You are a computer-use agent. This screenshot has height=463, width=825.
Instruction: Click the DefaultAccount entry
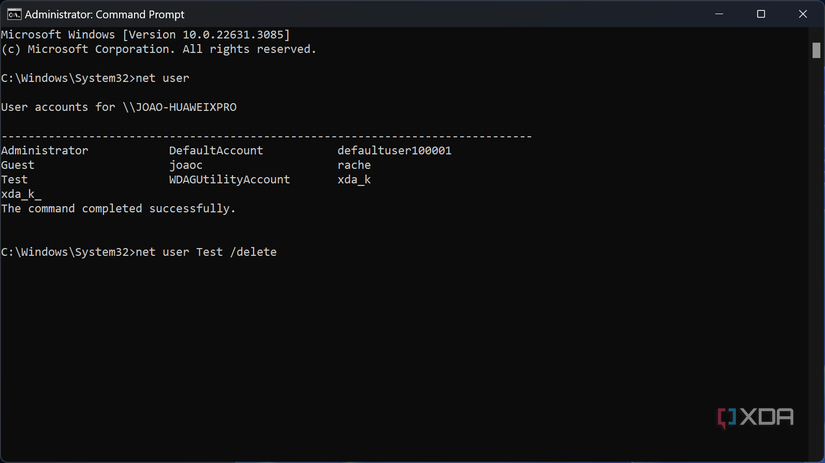click(x=216, y=151)
